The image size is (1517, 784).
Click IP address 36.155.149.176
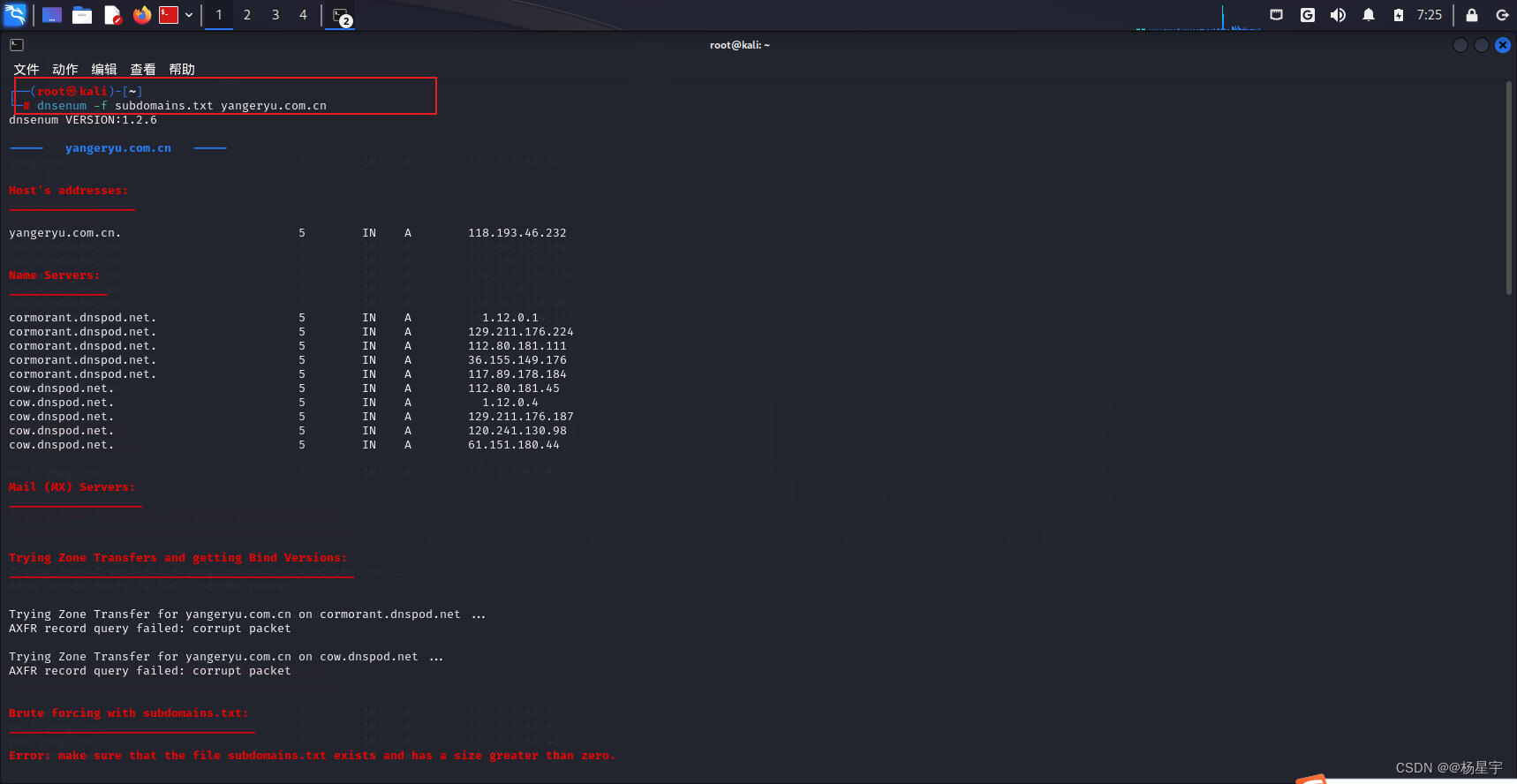517,360
